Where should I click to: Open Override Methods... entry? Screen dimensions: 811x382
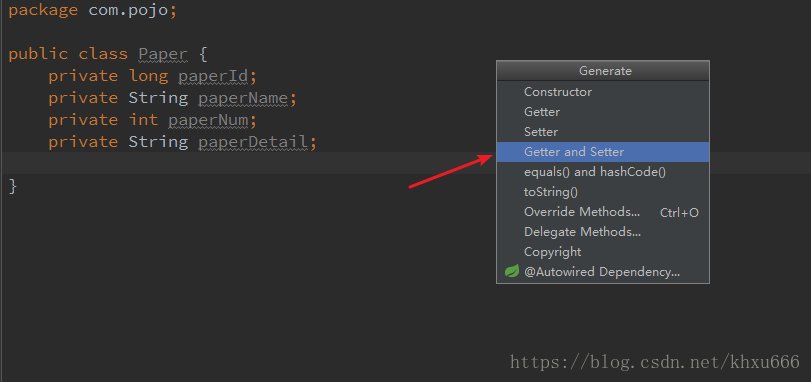click(x=603, y=212)
